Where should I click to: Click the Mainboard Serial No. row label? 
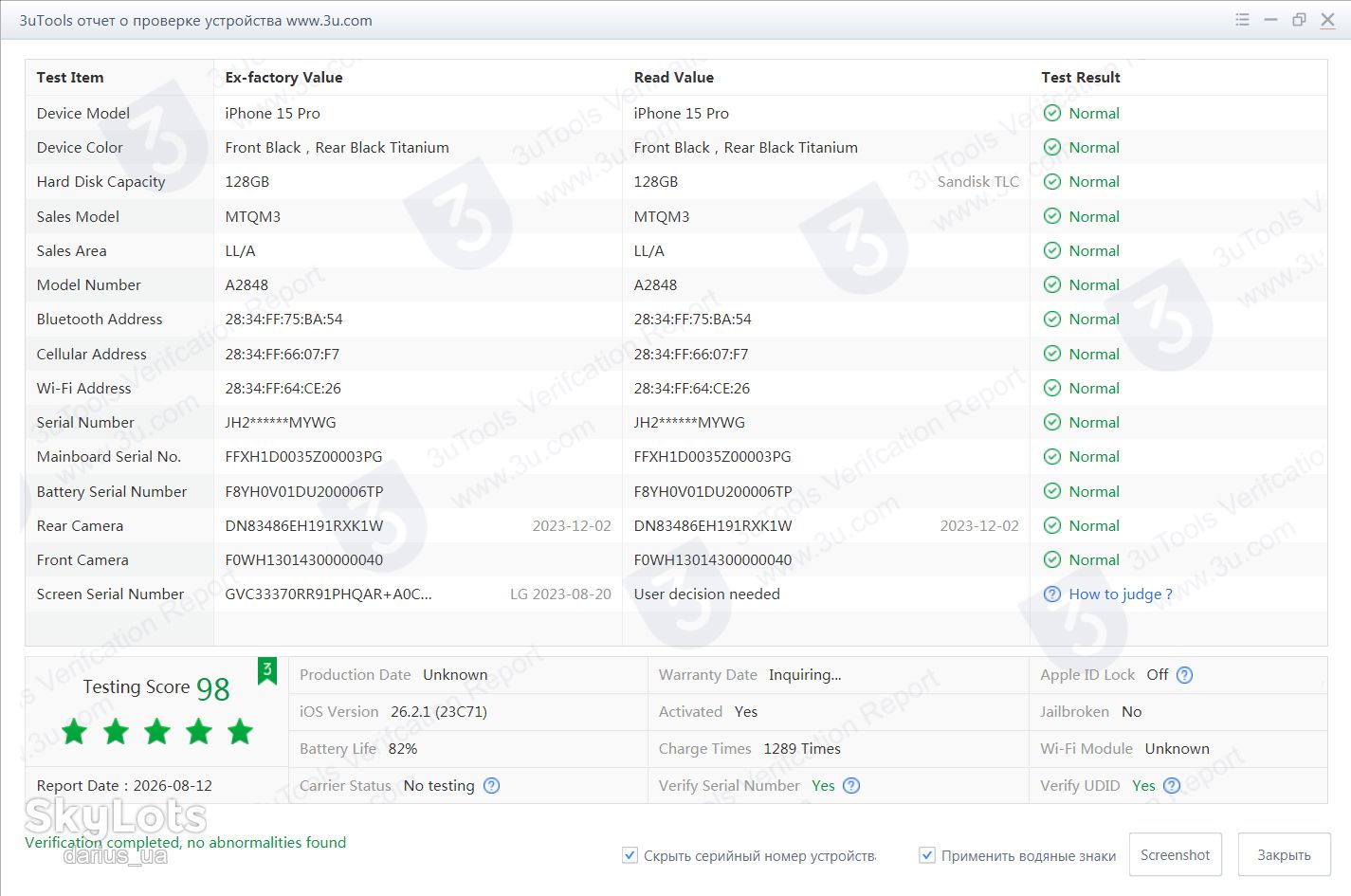[108, 457]
